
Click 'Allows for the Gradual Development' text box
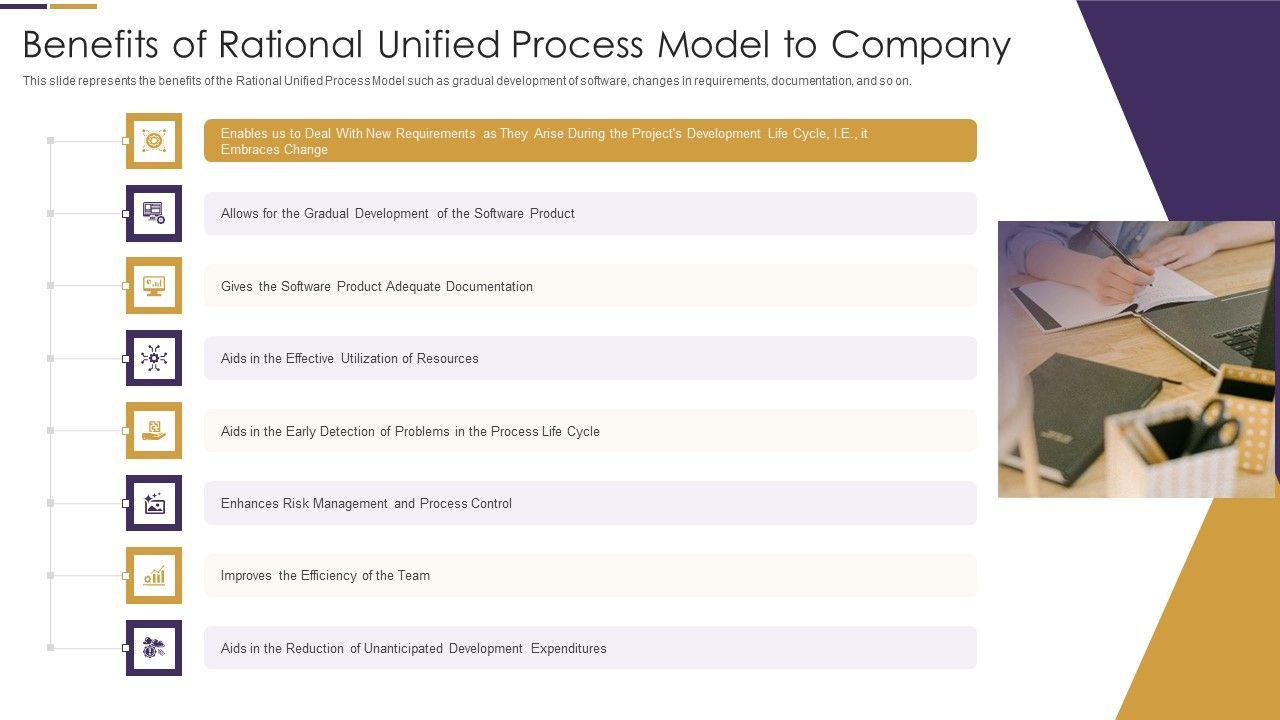pos(590,213)
